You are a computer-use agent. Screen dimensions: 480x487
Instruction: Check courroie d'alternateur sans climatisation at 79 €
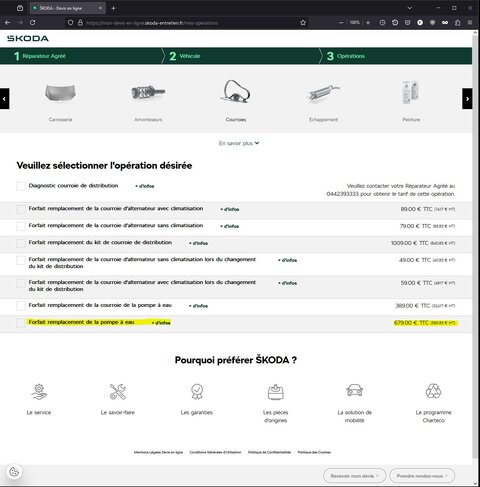click(x=21, y=226)
